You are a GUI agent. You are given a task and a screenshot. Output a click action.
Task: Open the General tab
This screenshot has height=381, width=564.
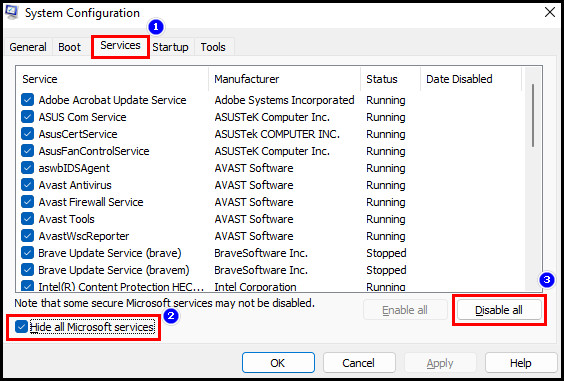pyautogui.click(x=28, y=47)
